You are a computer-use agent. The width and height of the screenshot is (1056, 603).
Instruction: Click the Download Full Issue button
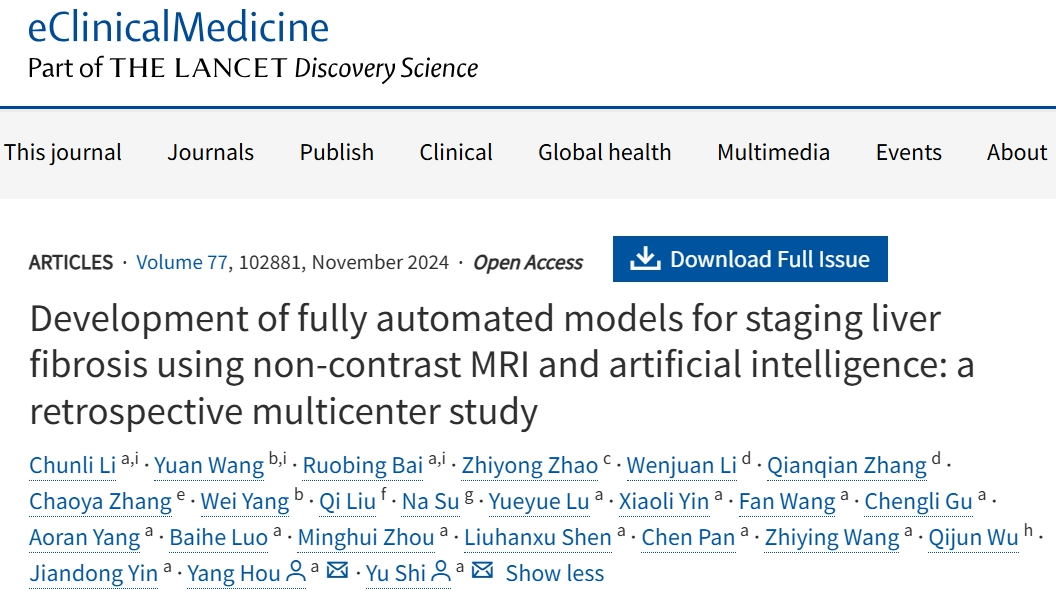point(750,259)
